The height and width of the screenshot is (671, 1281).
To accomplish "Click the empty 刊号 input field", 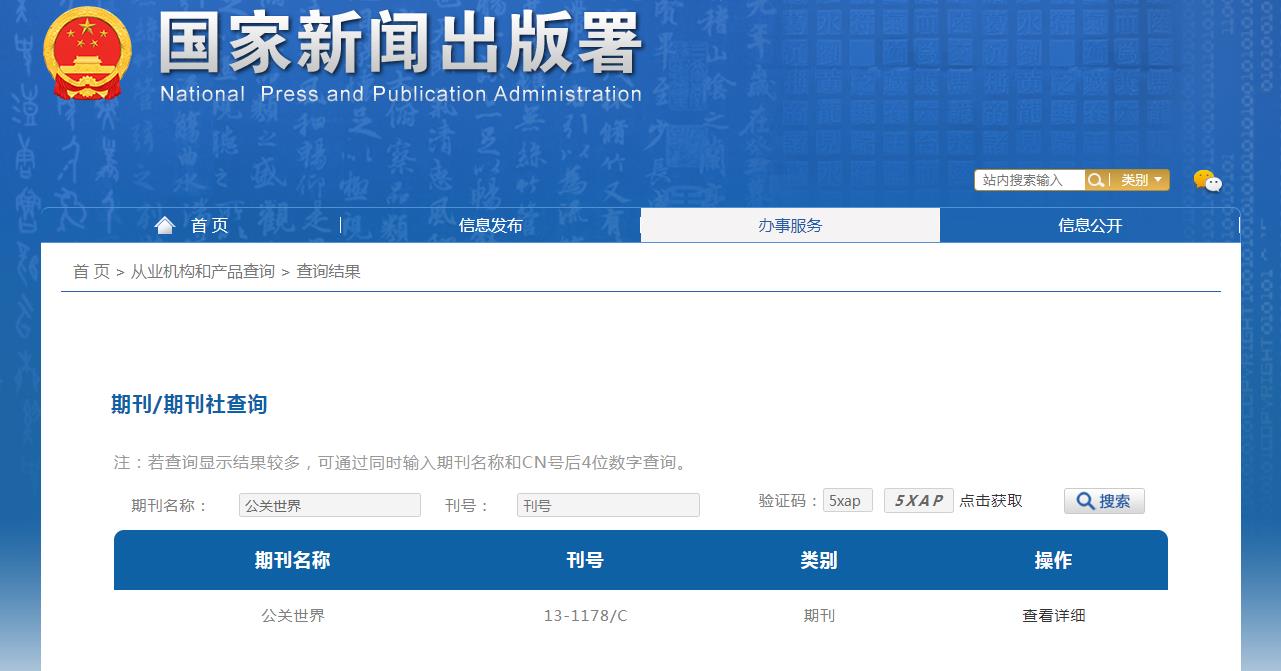I will pos(607,505).
